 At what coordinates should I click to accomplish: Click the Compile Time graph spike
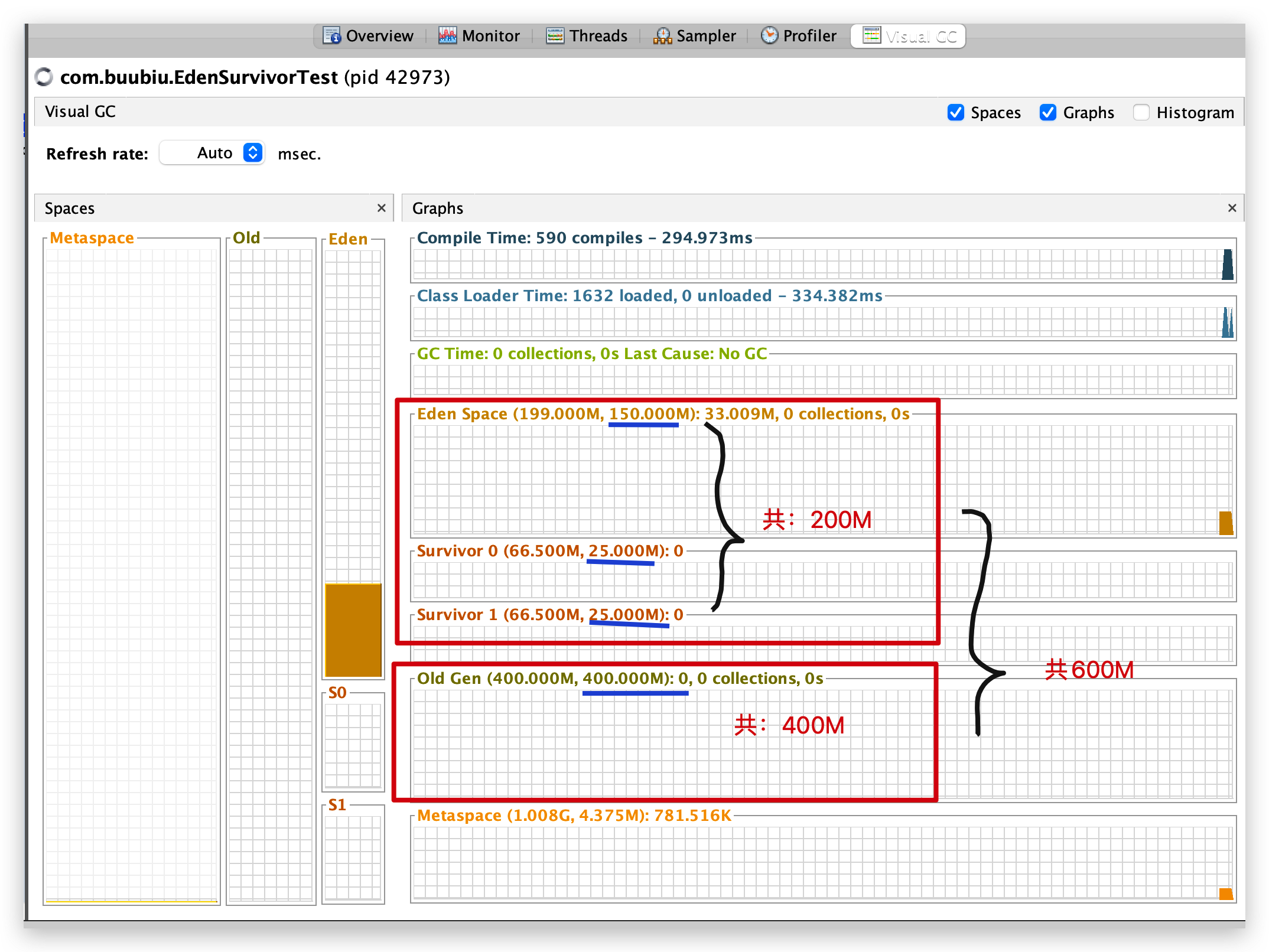click(1227, 265)
